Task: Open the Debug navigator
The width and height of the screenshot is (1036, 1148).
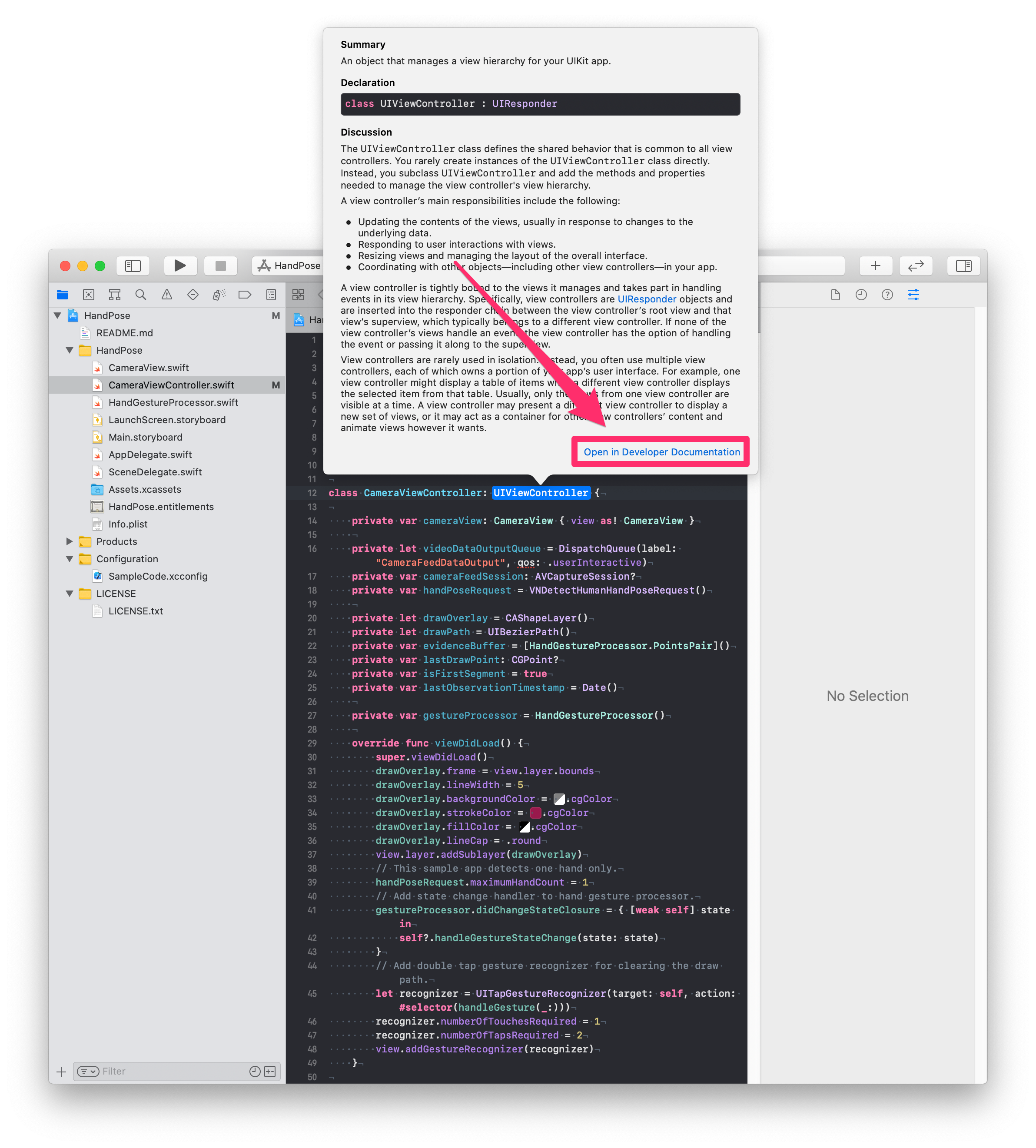Action: [x=218, y=294]
